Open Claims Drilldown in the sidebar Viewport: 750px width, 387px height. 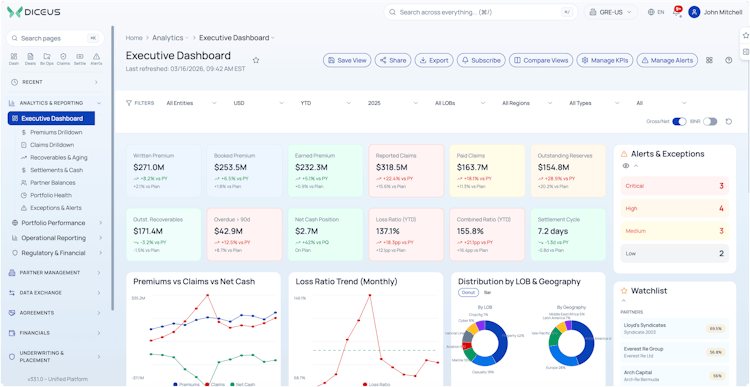point(52,145)
